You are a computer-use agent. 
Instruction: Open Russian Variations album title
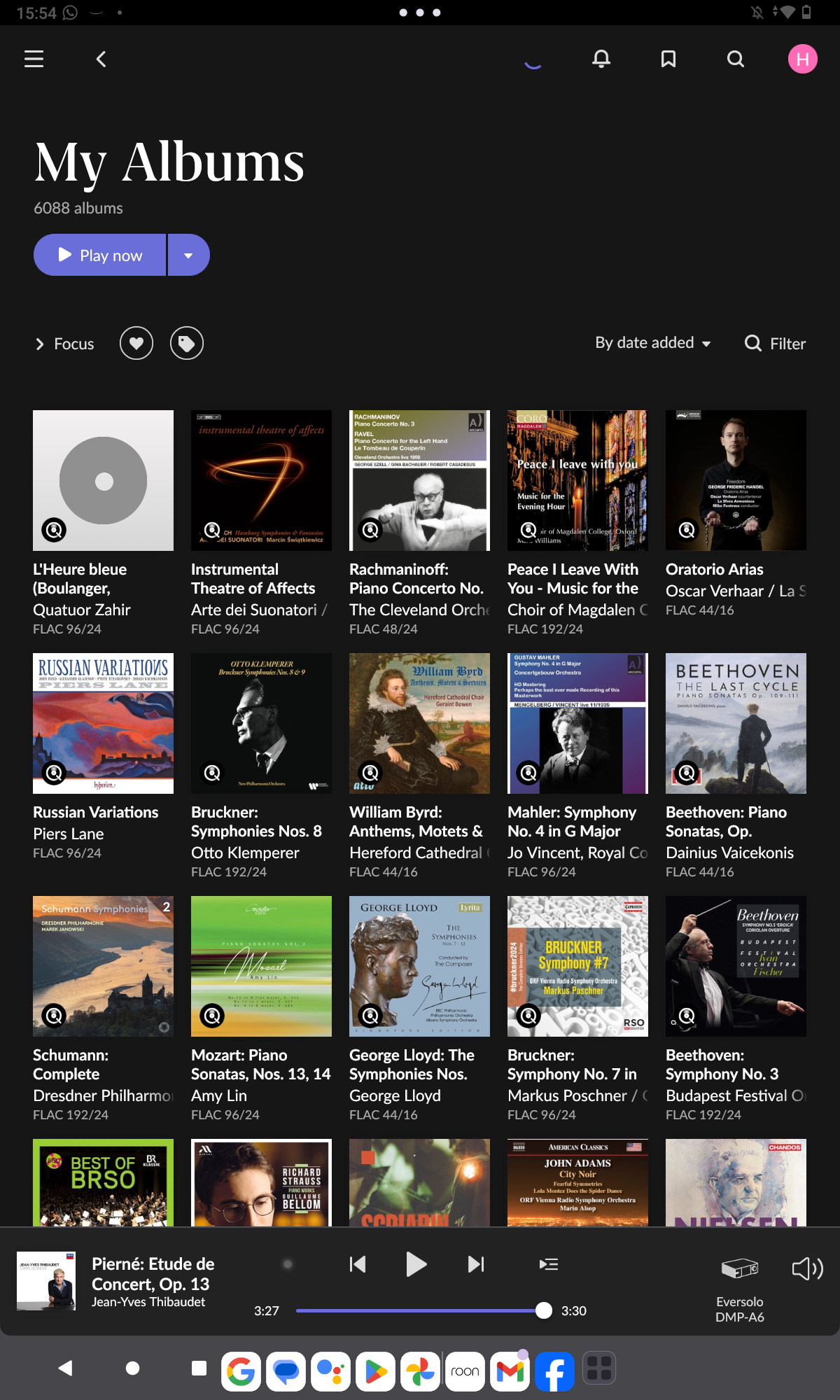pyautogui.click(x=96, y=812)
